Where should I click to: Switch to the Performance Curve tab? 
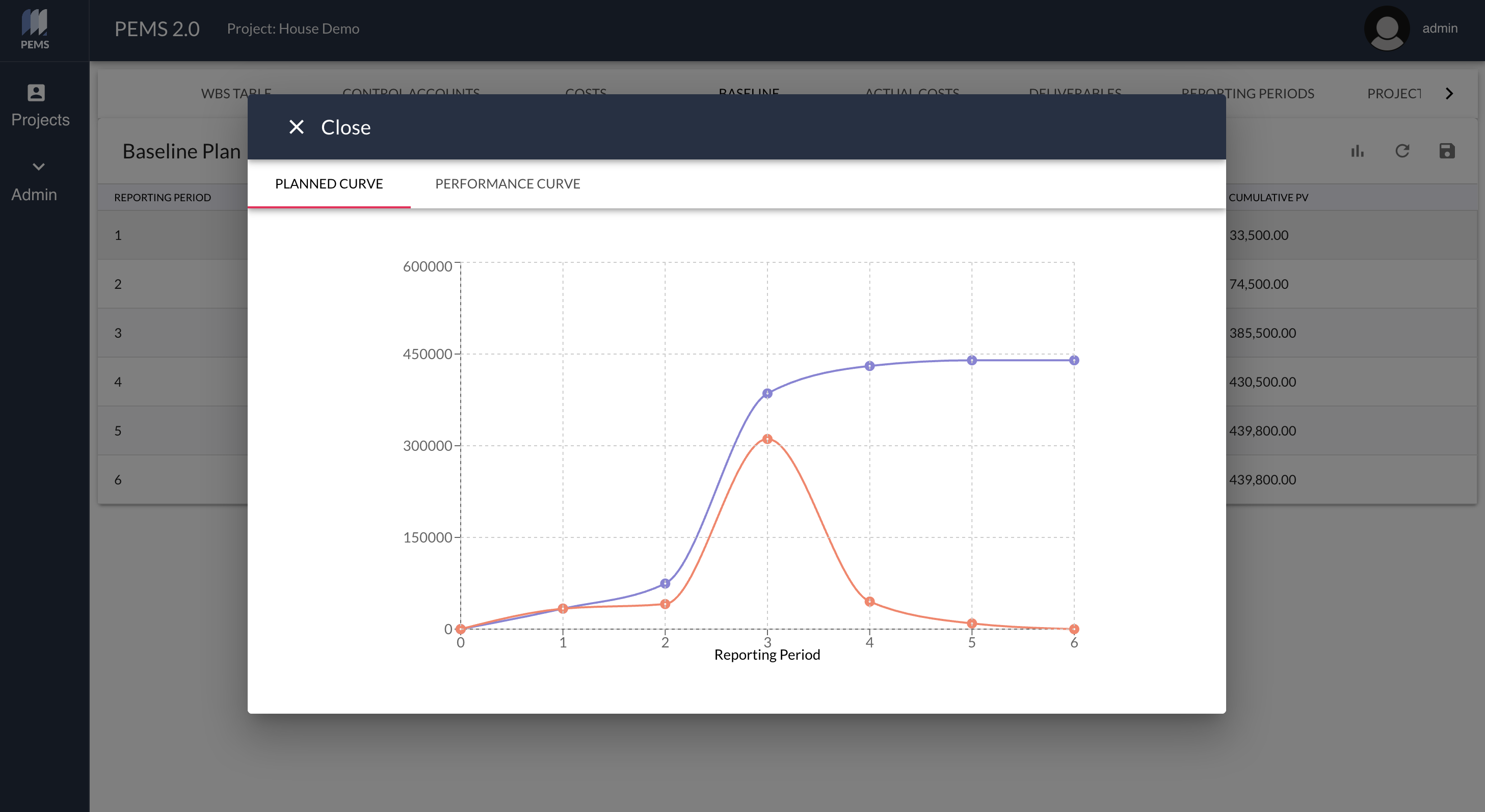(507, 184)
